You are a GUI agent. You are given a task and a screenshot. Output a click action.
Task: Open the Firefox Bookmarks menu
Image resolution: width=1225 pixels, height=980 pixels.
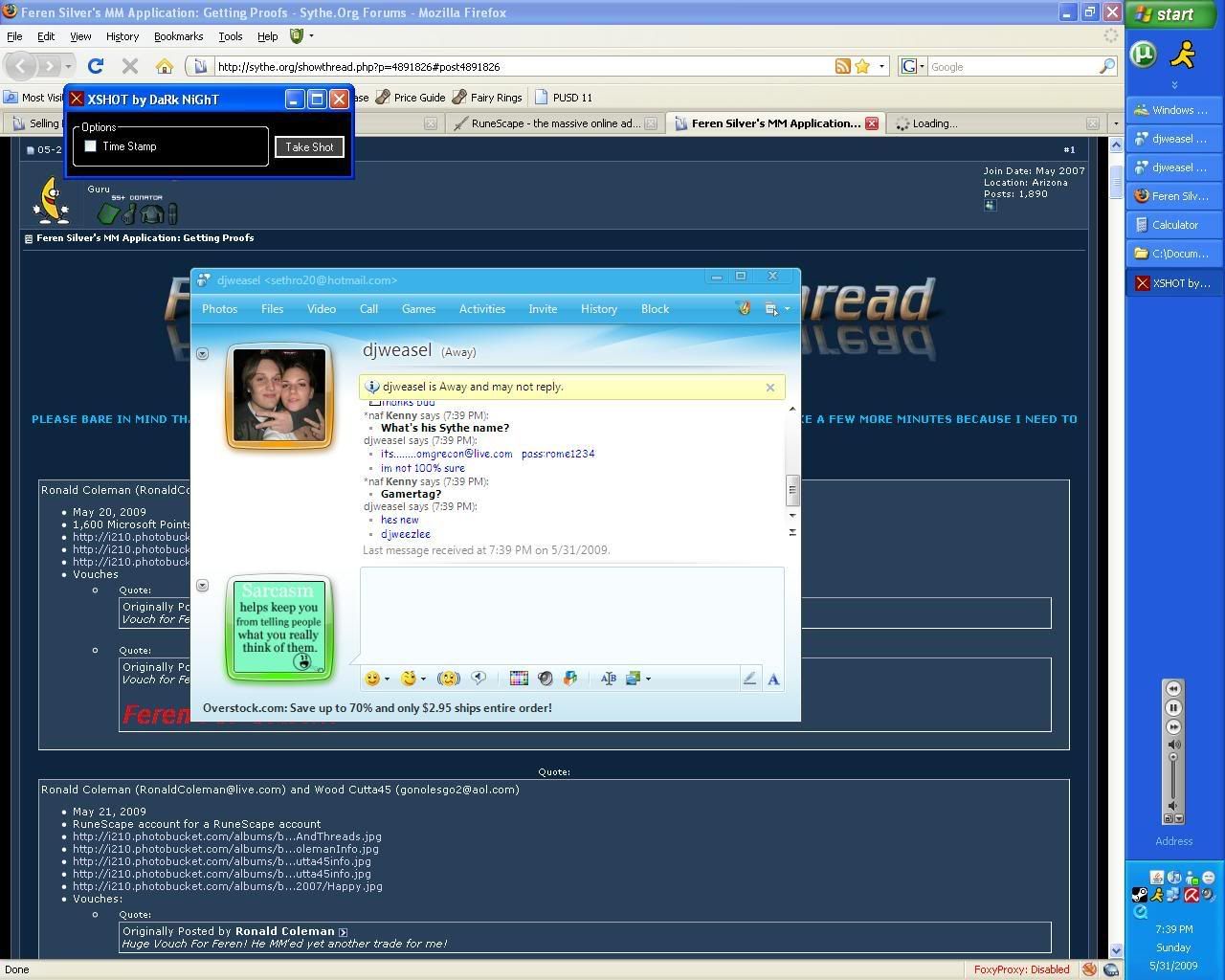[x=178, y=36]
